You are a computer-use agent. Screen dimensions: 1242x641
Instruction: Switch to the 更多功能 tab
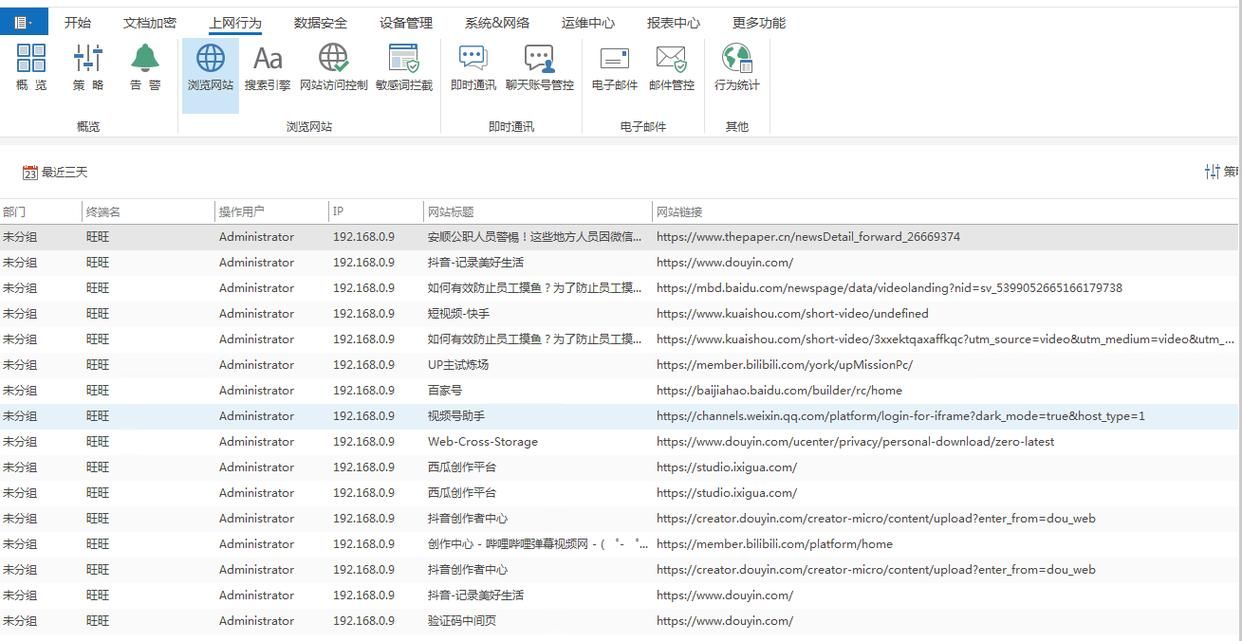coord(759,22)
